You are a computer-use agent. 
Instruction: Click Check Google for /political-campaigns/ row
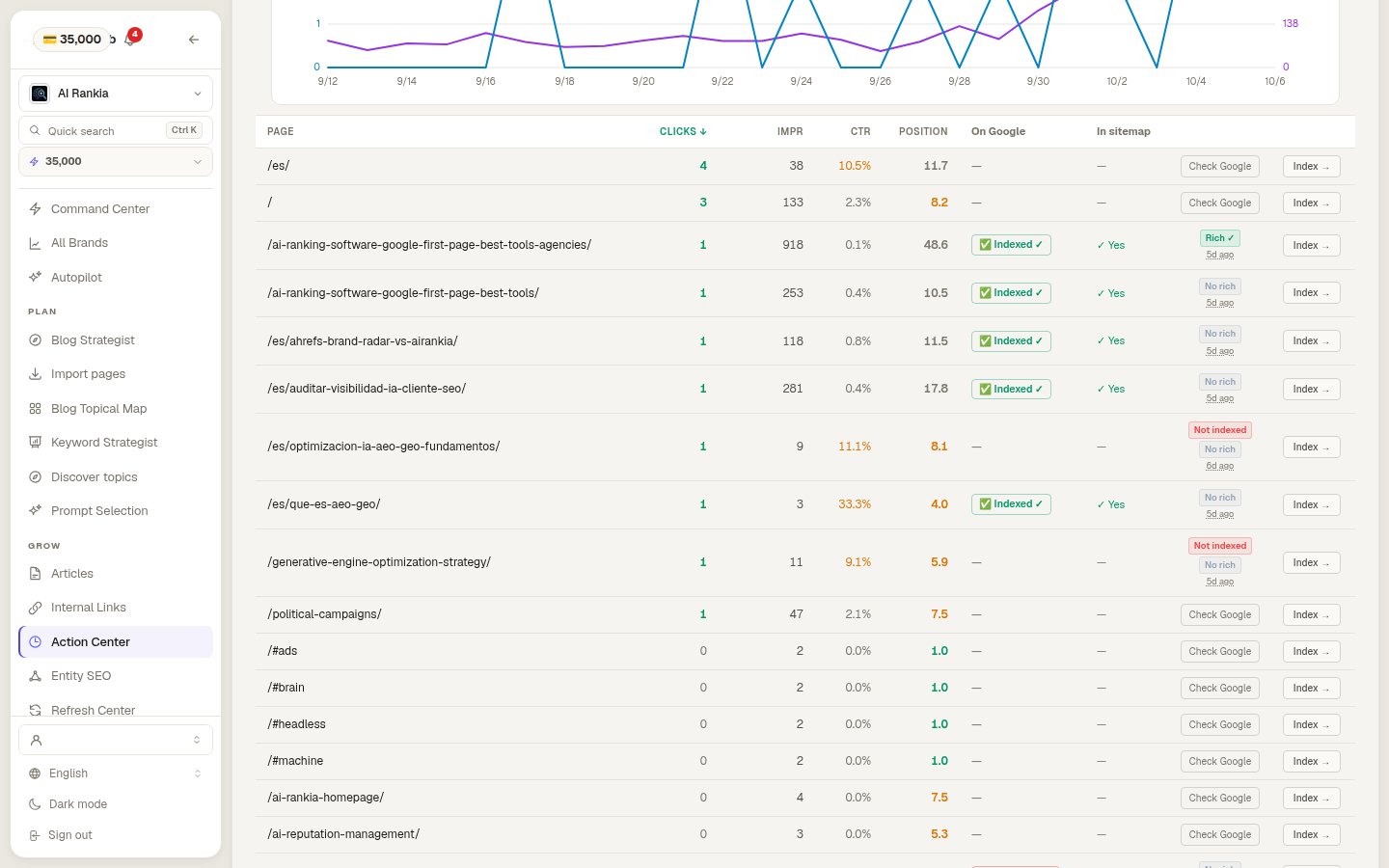(1220, 614)
